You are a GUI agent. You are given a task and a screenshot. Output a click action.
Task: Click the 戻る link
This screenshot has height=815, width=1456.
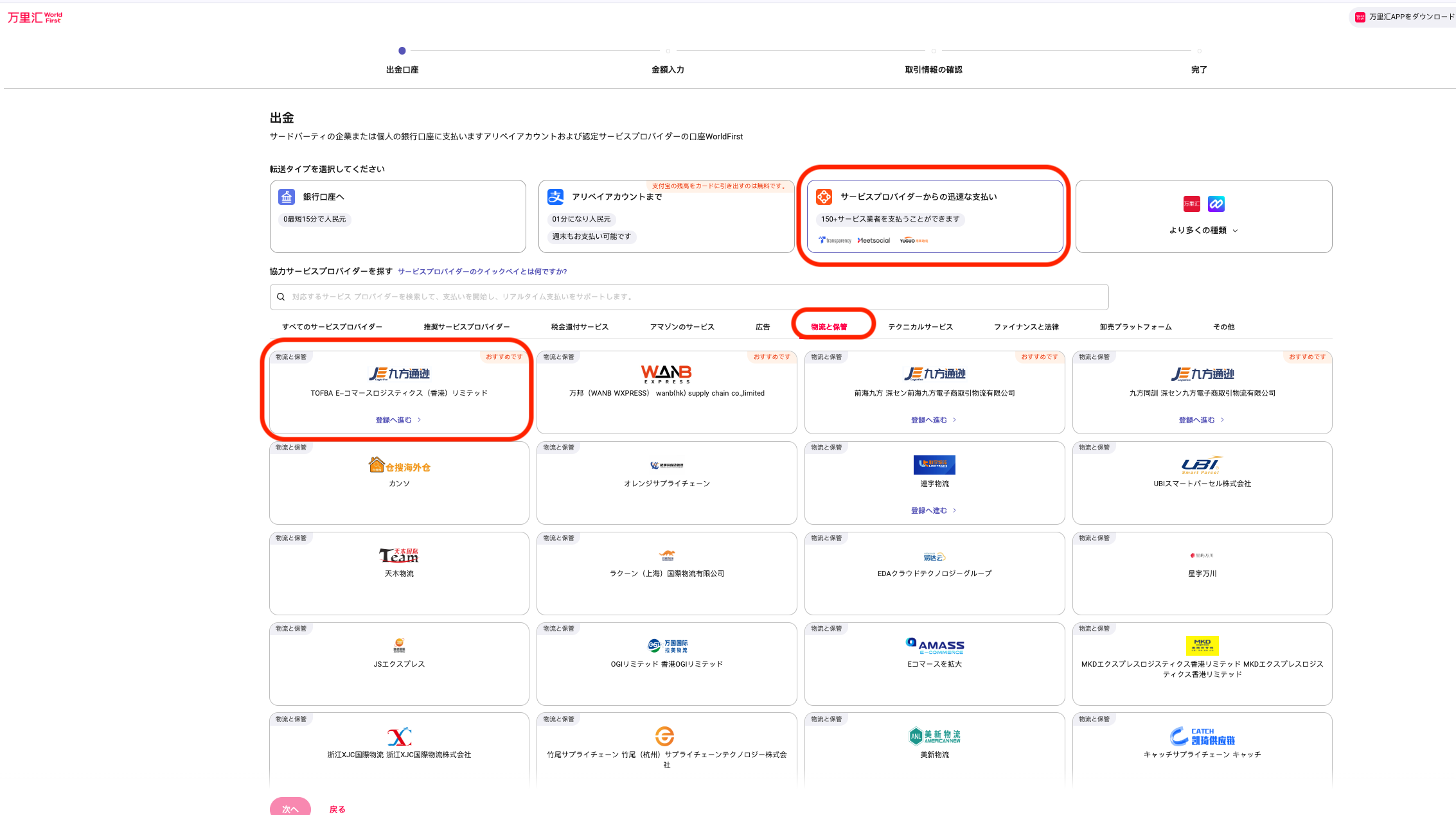point(337,809)
